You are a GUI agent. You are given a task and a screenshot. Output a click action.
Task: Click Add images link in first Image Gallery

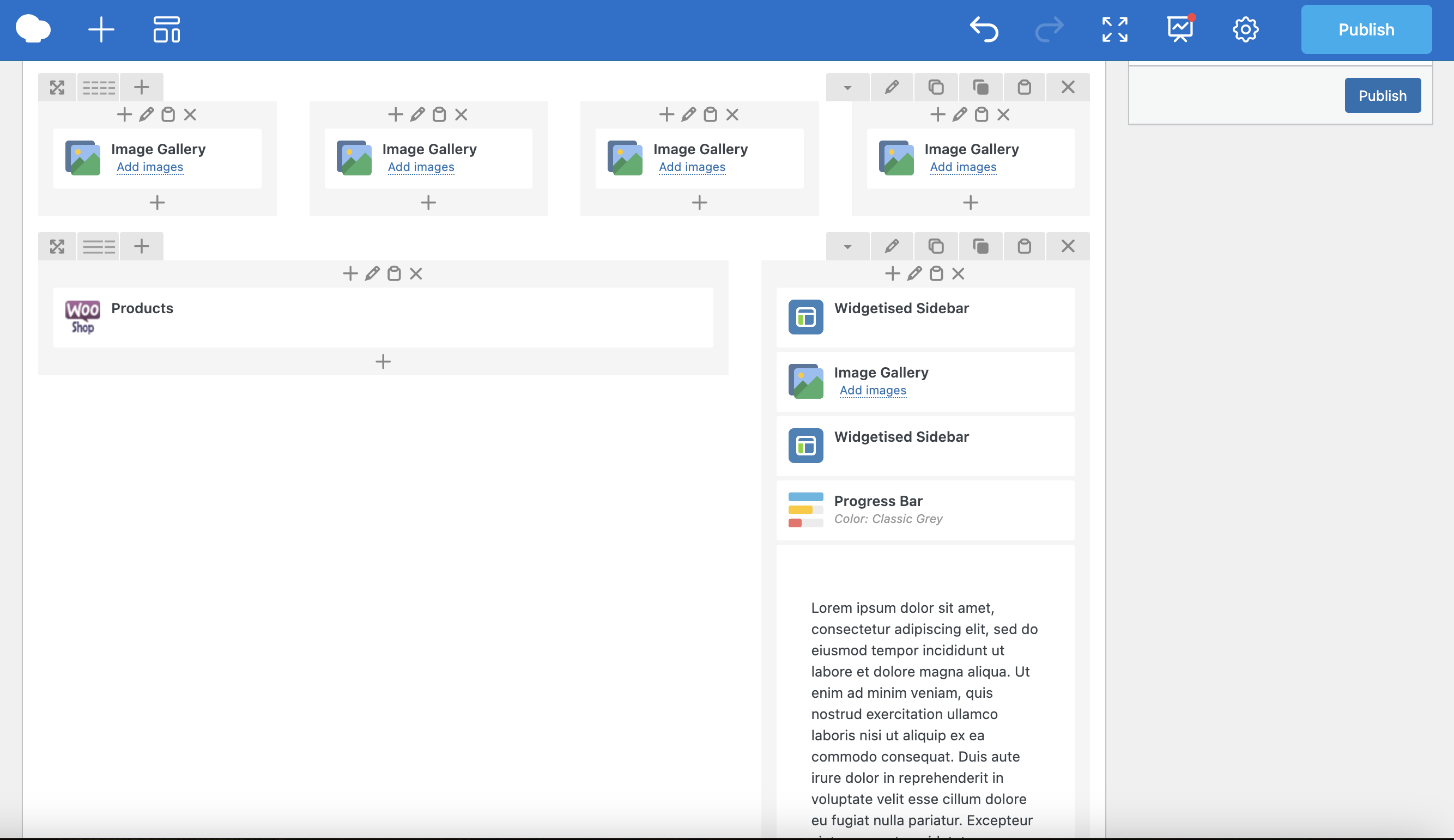coord(149,167)
